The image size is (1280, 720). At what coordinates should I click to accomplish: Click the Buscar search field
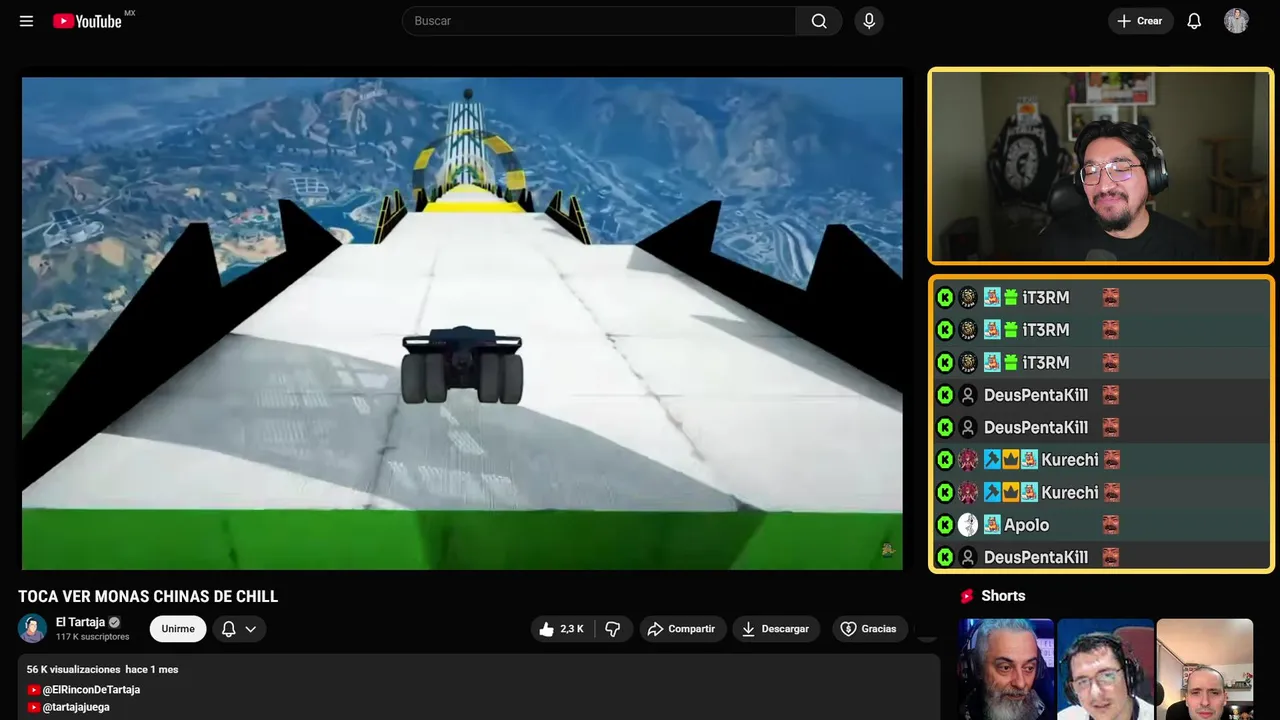pos(599,21)
